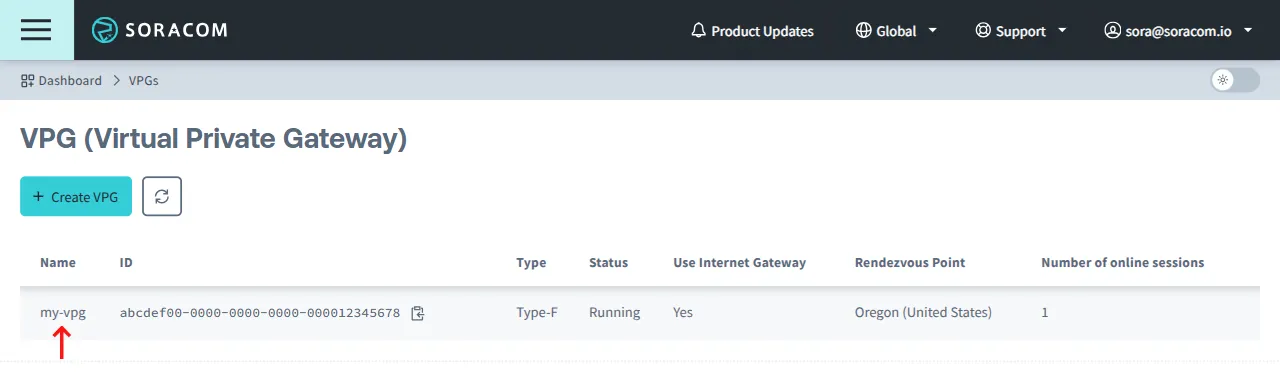This screenshot has height=391, width=1280.
Task: Refresh the VPG list
Action: click(162, 197)
